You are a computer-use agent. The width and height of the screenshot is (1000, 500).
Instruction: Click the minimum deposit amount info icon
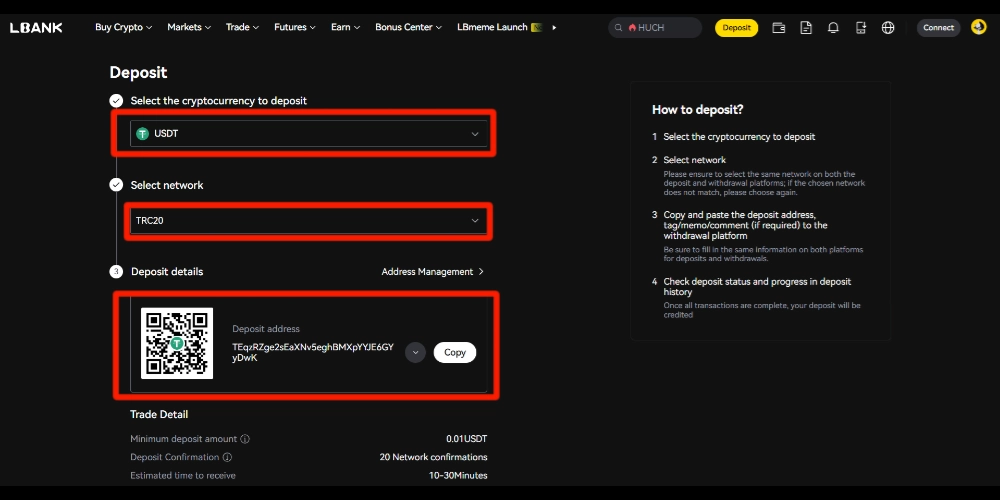pyautogui.click(x=245, y=439)
